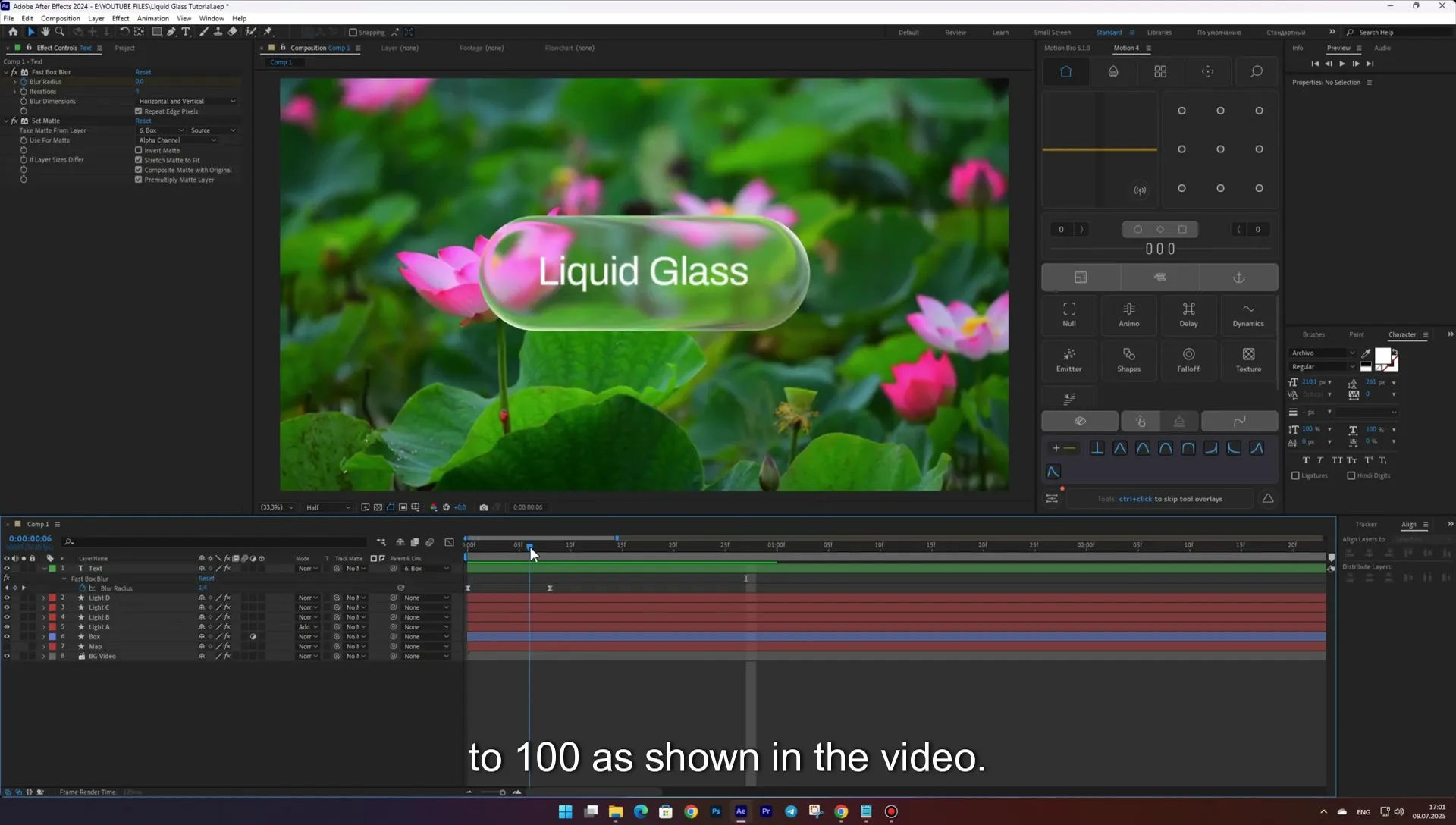Open the Regular font style dropdown
The image size is (1456, 825).
coord(1323,367)
